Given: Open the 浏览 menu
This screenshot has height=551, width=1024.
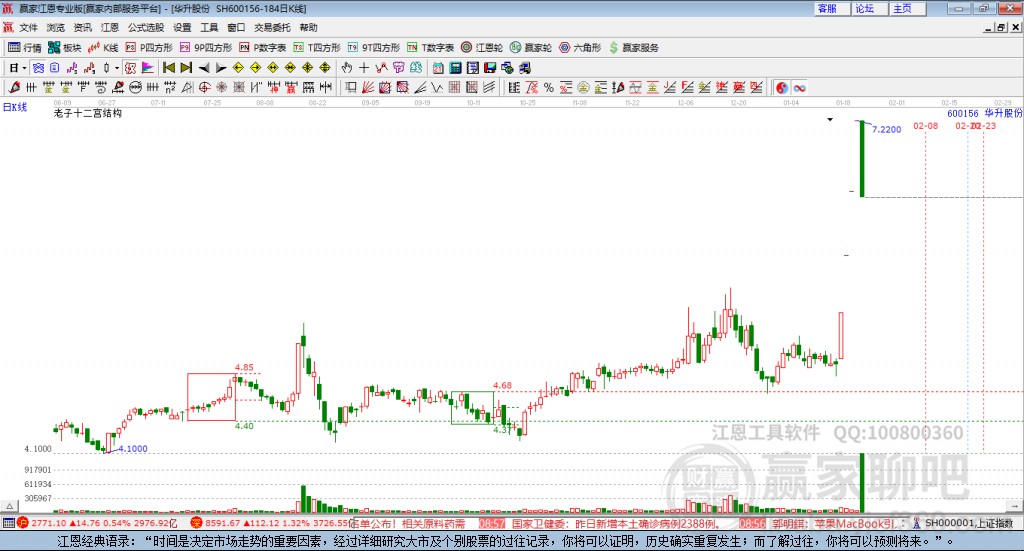Looking at the screenshot, I should [x=56, y=27].
